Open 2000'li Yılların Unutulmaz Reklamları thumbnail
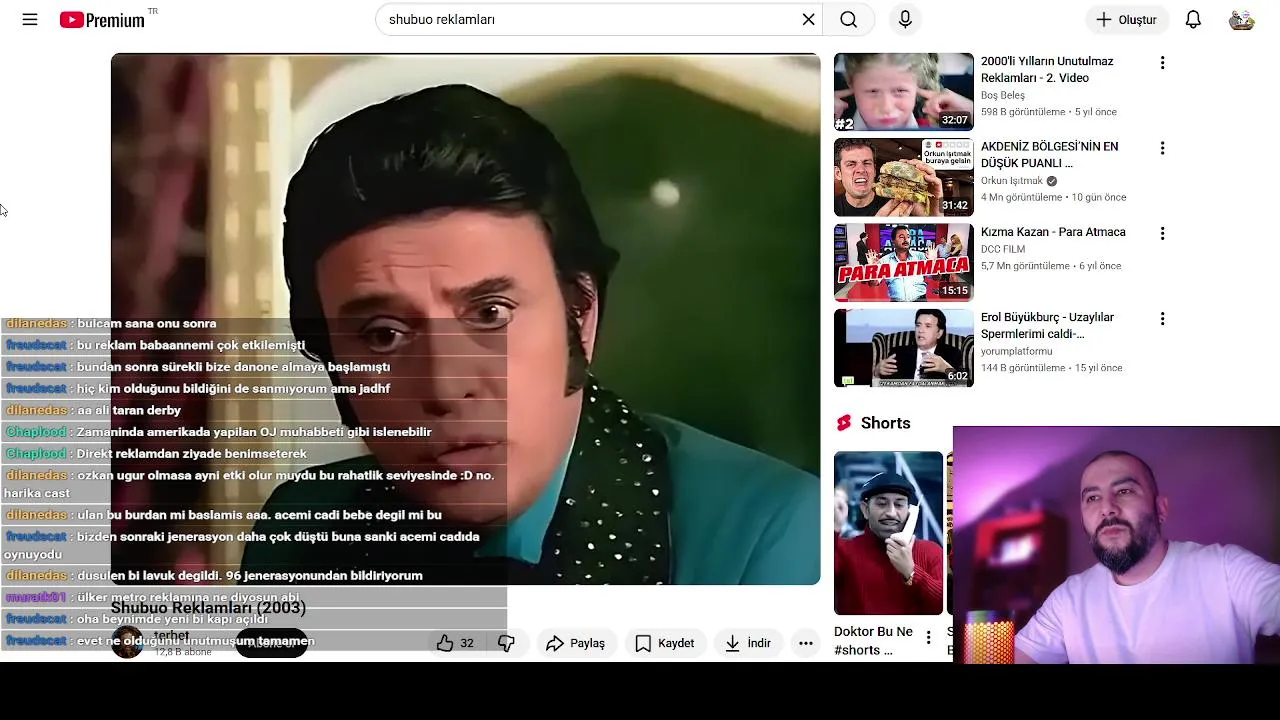The image size is (1280, 720). click(x=904, y=92)
